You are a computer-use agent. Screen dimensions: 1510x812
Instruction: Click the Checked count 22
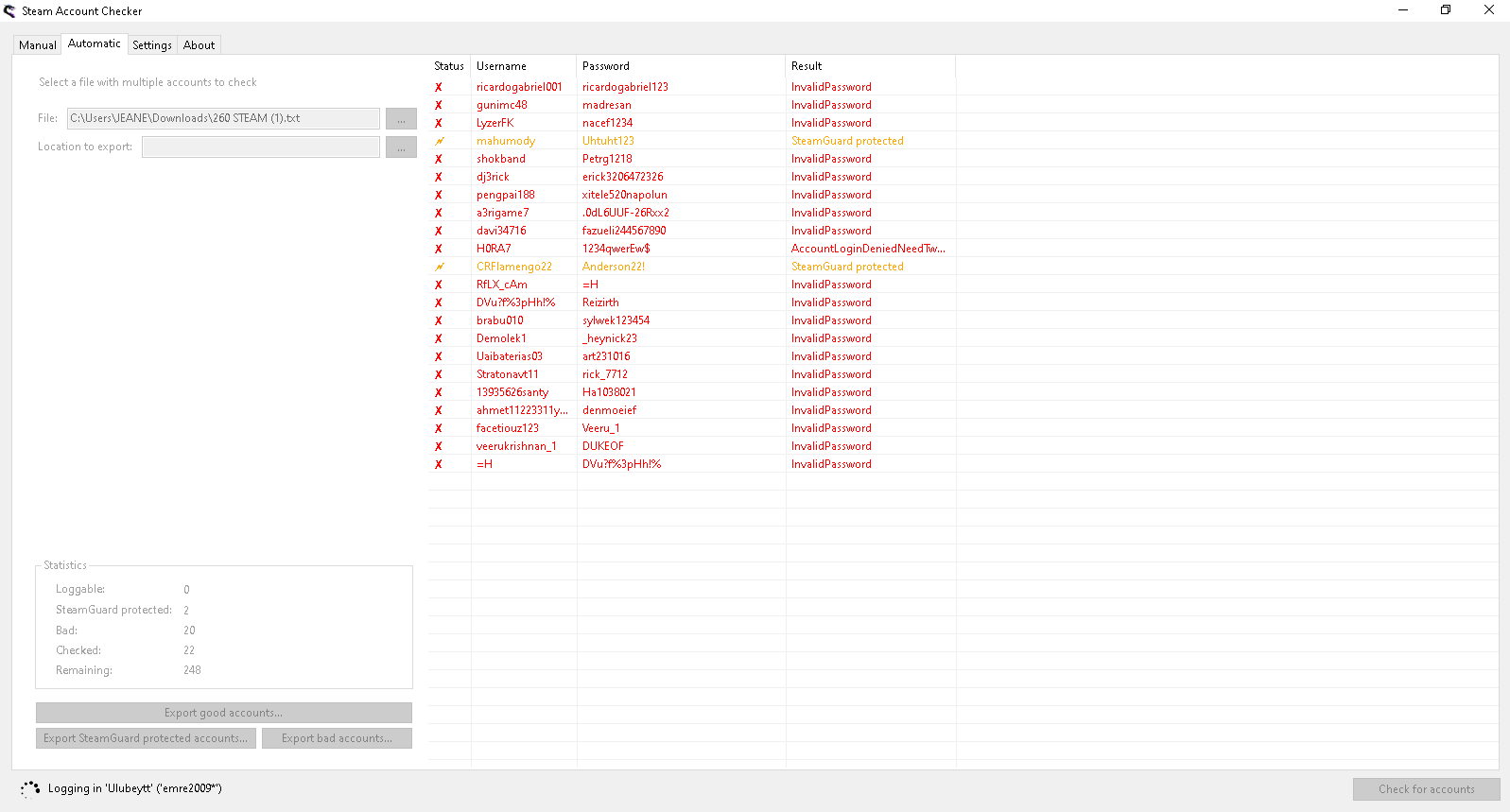189,650
